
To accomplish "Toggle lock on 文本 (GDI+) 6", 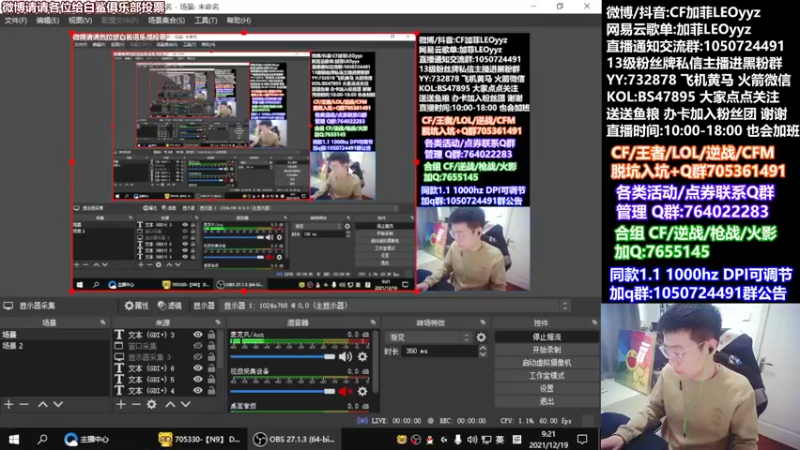I will (x=211, y=368).
